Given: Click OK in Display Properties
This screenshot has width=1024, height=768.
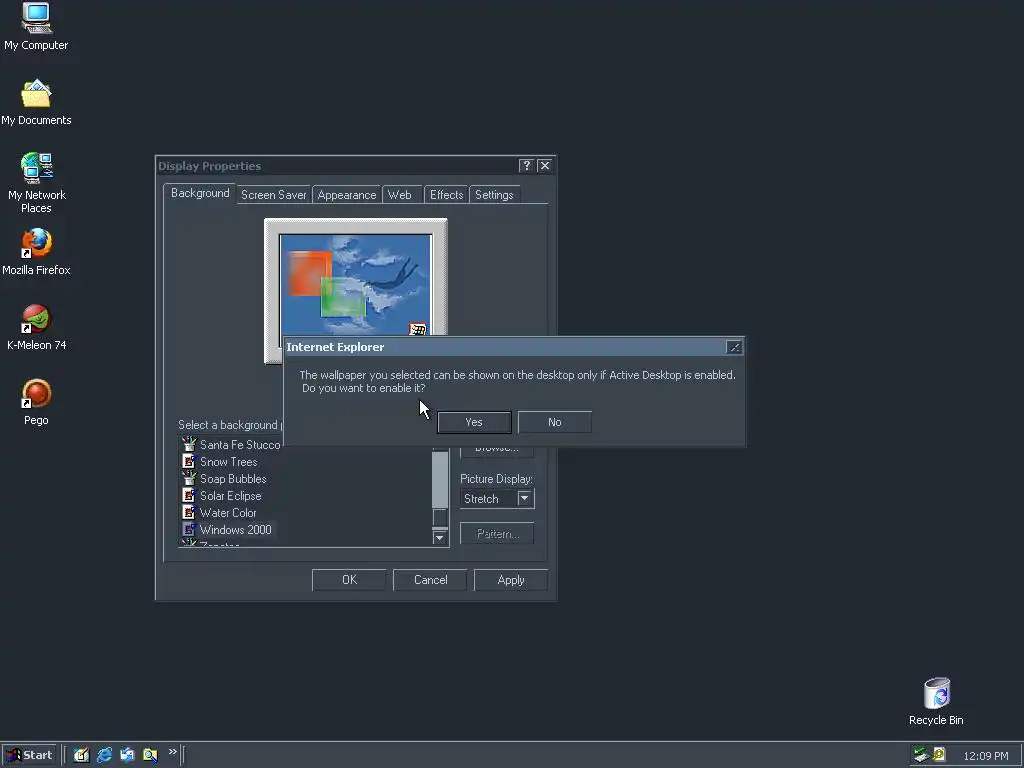Looking at the screenshot, I should (x=349, y=580).
